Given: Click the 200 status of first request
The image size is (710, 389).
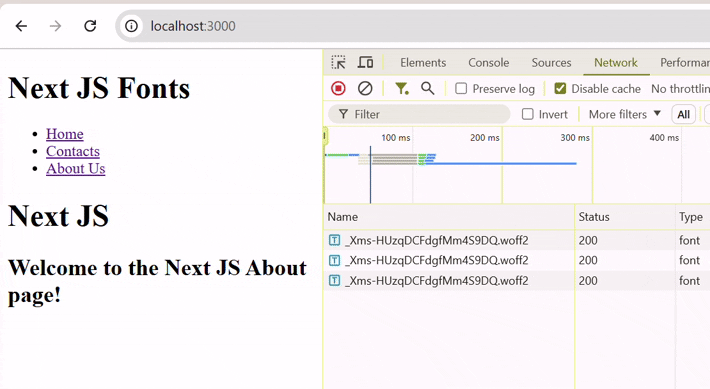Looking at the screenshot, I should coord(588,240).
